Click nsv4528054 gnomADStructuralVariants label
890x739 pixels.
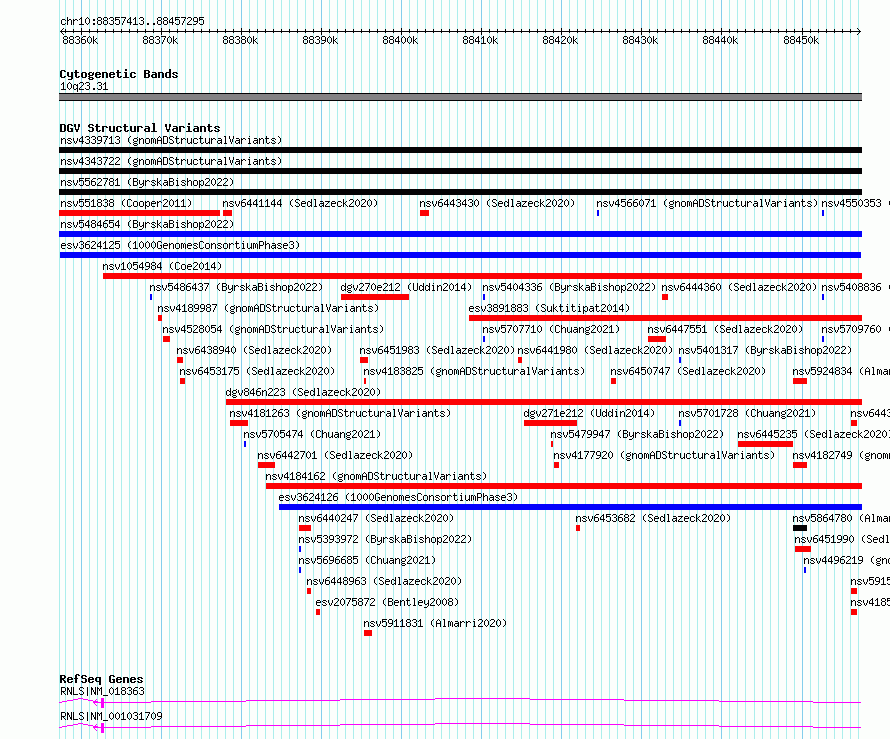pos(273,329)
